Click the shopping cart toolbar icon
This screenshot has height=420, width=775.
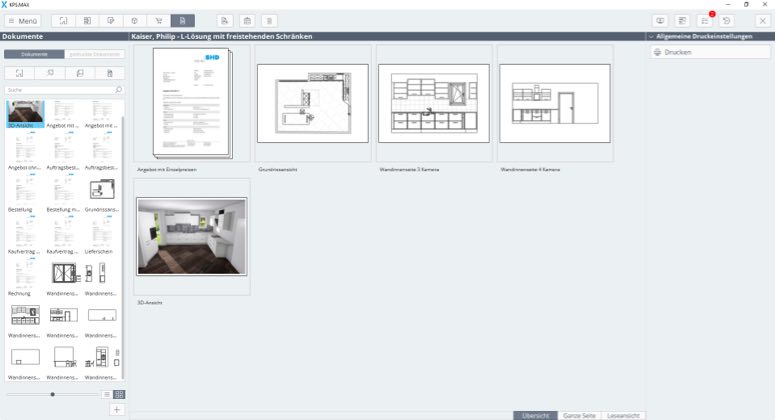click(x=156, y=20)
